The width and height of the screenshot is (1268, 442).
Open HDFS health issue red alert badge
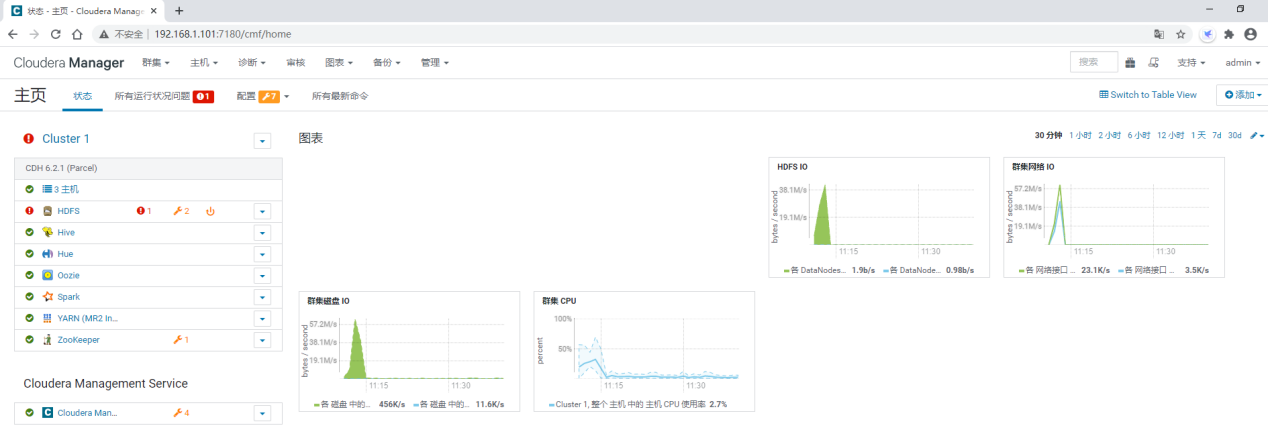144,211
